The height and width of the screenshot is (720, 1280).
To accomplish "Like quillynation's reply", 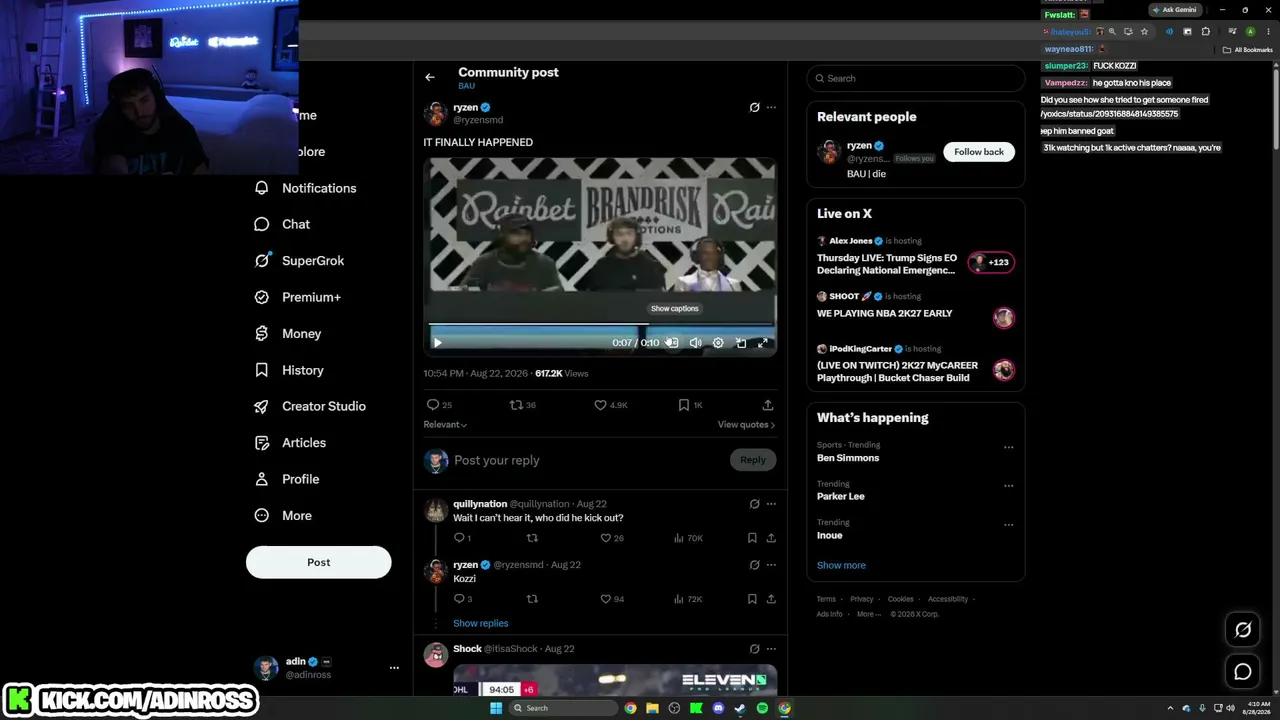I will coord(605,538).
